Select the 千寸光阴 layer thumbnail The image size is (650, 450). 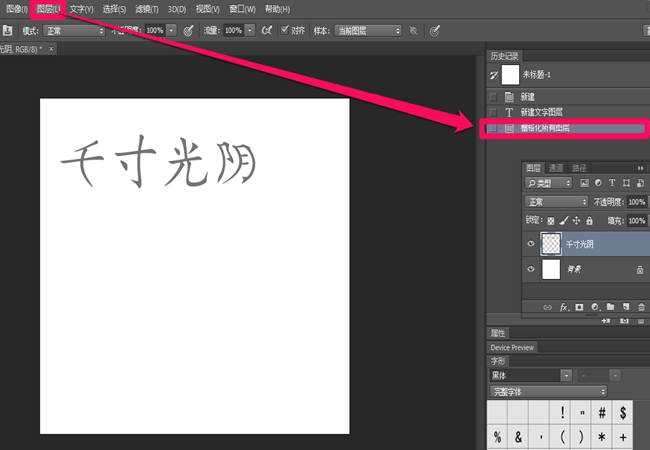pyautogui.click(x=551, y=244)
